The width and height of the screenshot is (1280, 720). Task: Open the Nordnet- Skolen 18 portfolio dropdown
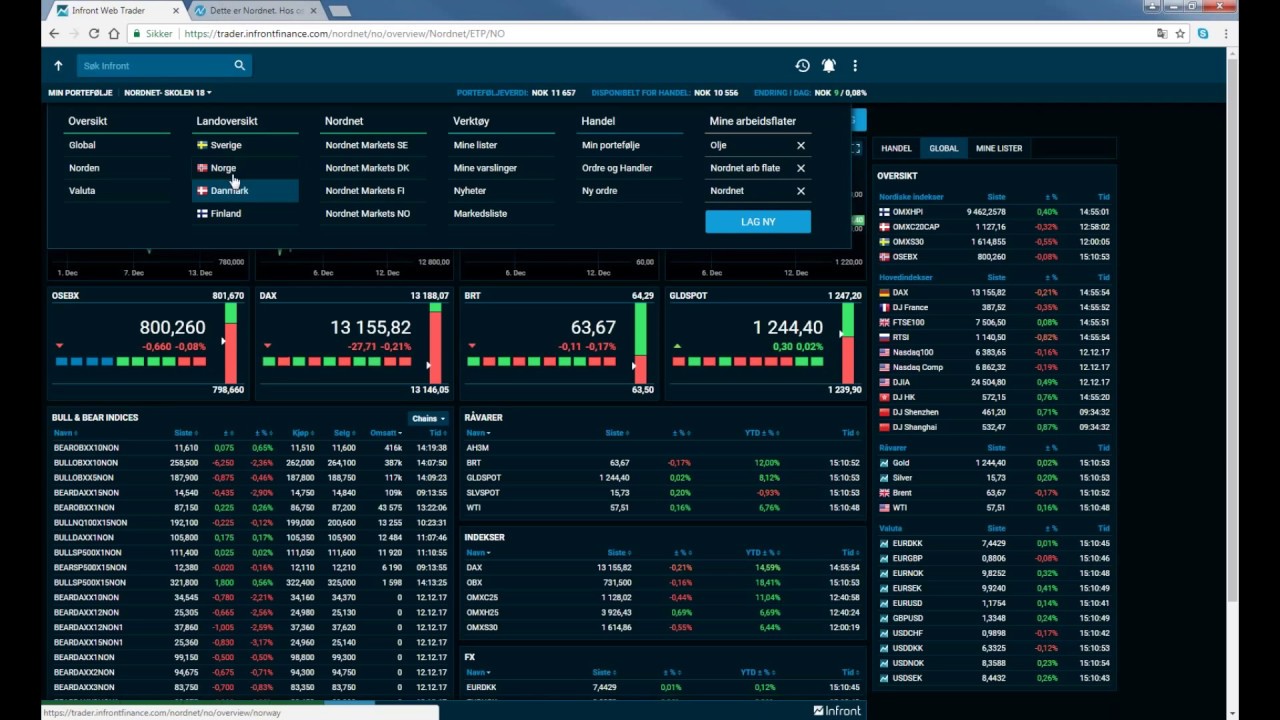(x=168, y=93)
